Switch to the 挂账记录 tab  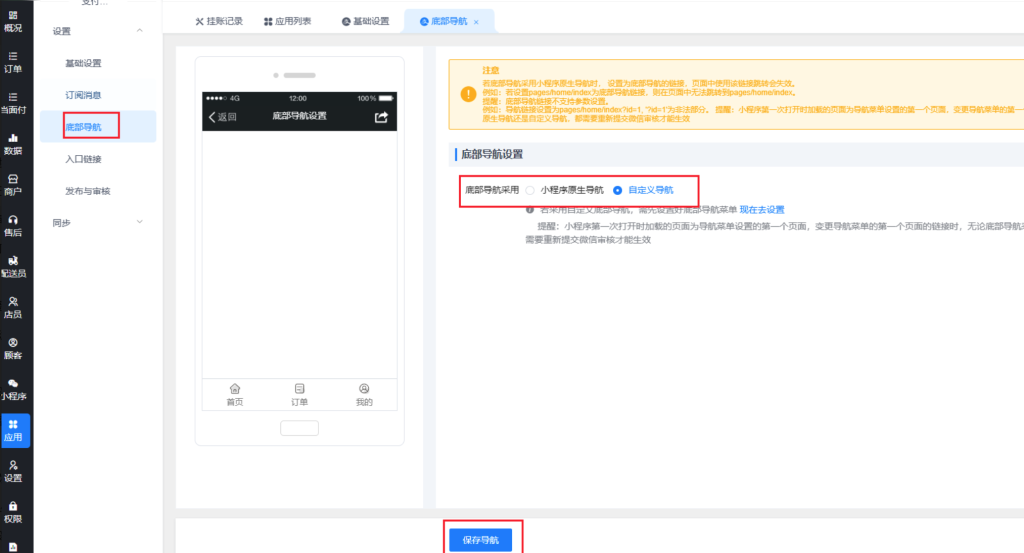219,21
